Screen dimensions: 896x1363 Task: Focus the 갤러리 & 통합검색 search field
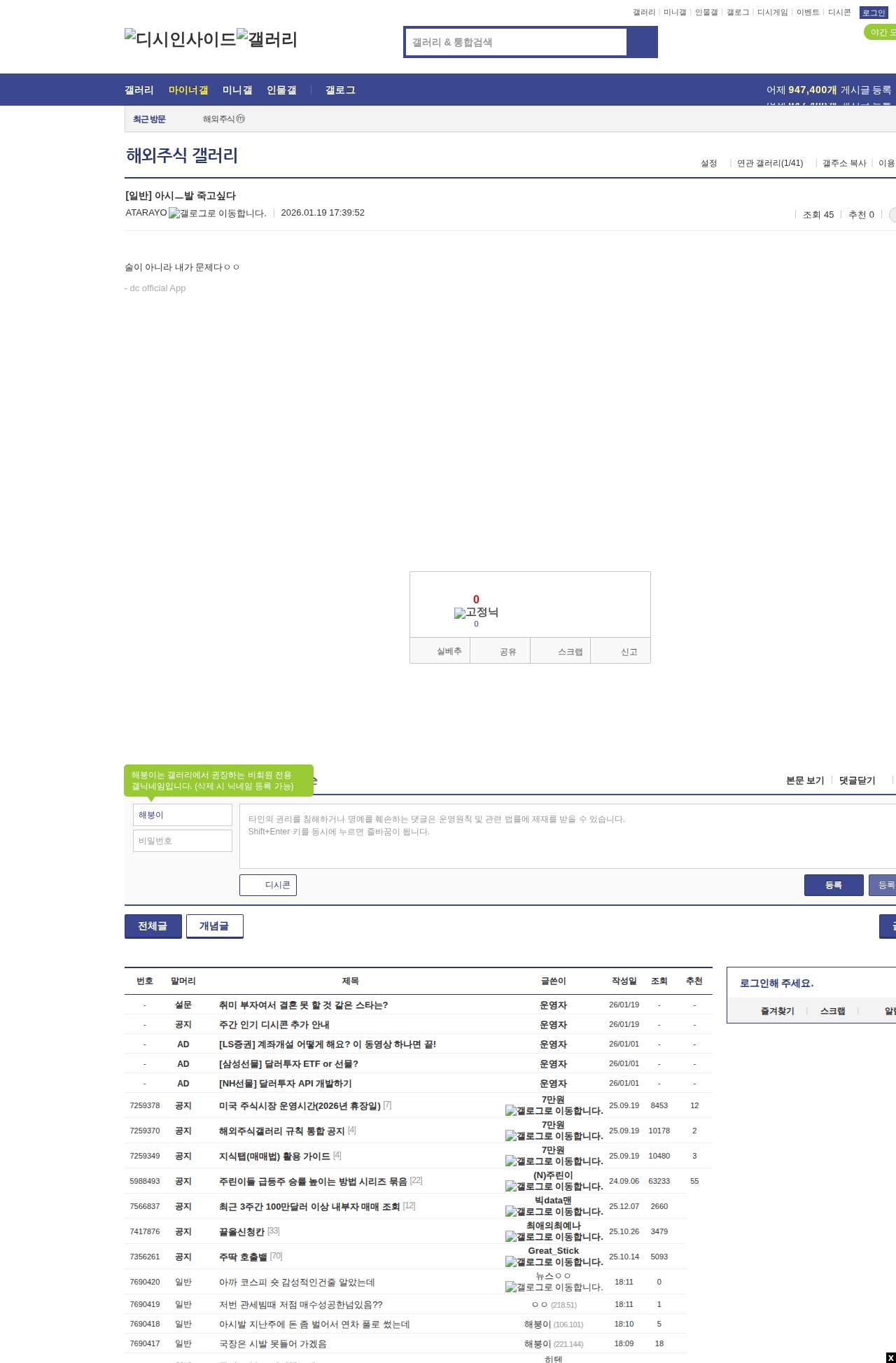(517, 42)
